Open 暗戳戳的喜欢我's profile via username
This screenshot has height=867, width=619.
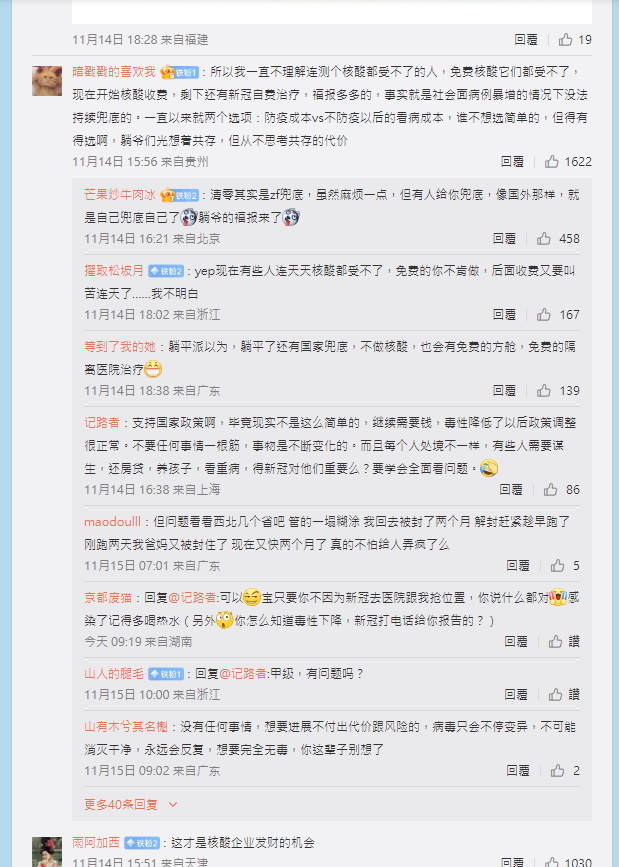point(114,72)
